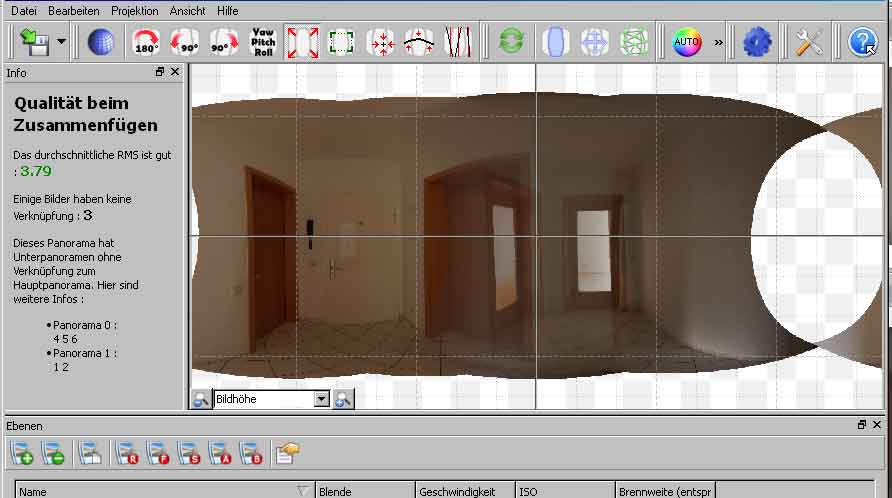892x498 pixels.
Task: Undock the Info panel
Action: pyautogui.click(x=160, y=72)
